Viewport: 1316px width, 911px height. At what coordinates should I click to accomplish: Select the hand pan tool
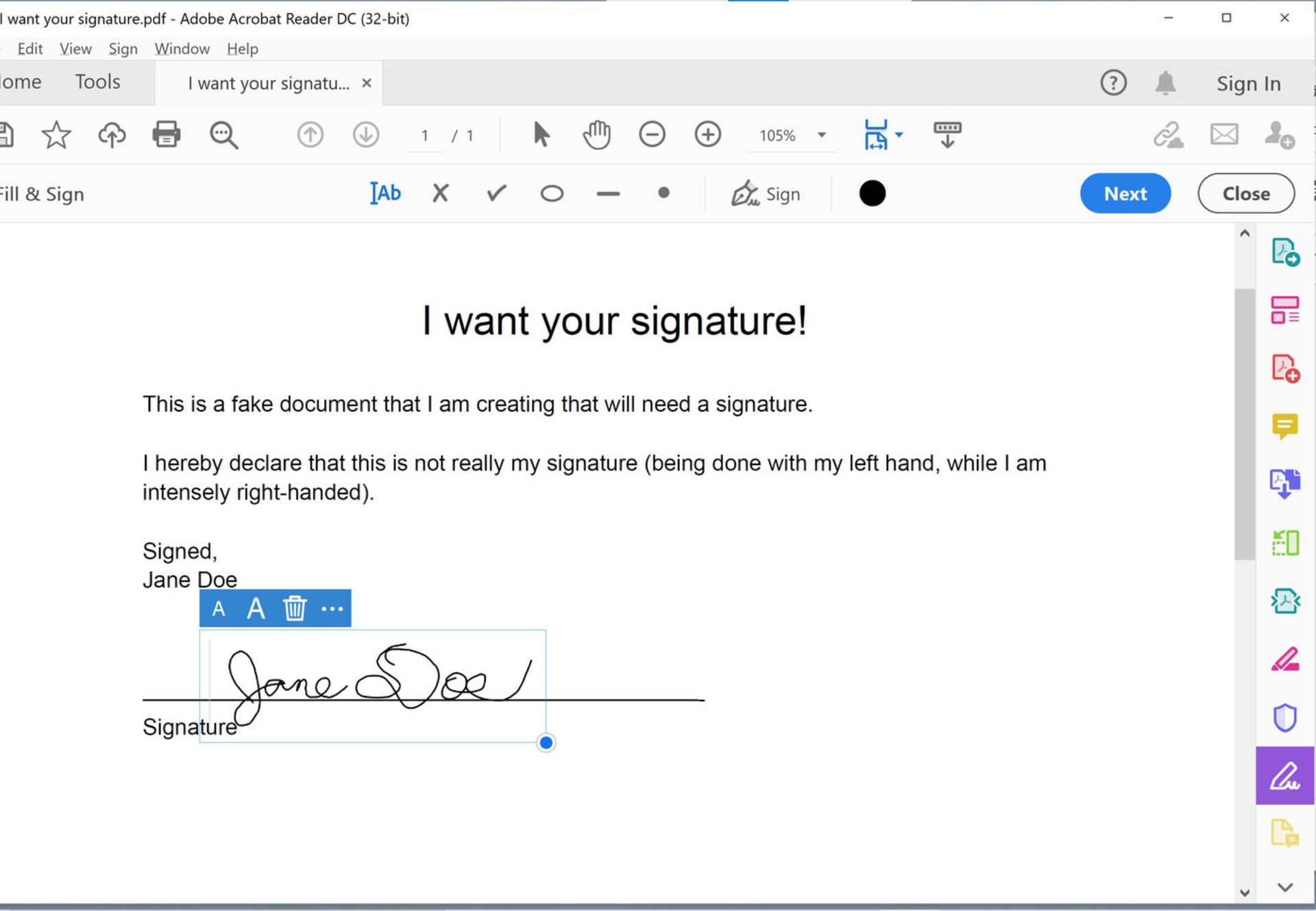click(x=597, y=134)
